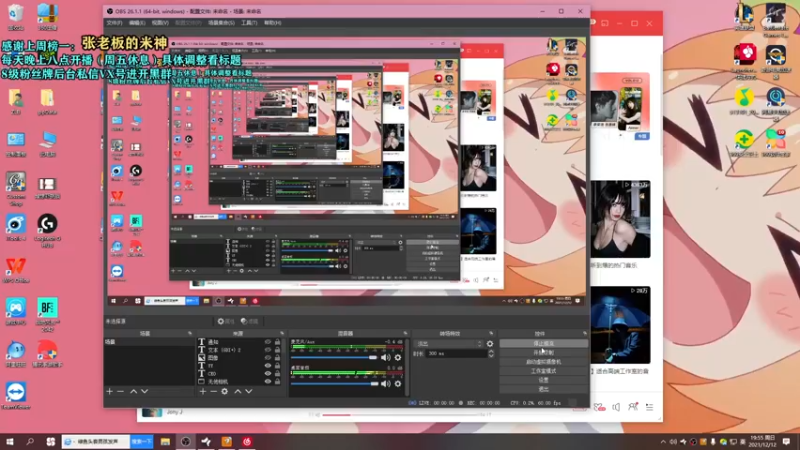Pop out the 混音器 dock panel icon
The image size is (800, 450).
[405, 333]
